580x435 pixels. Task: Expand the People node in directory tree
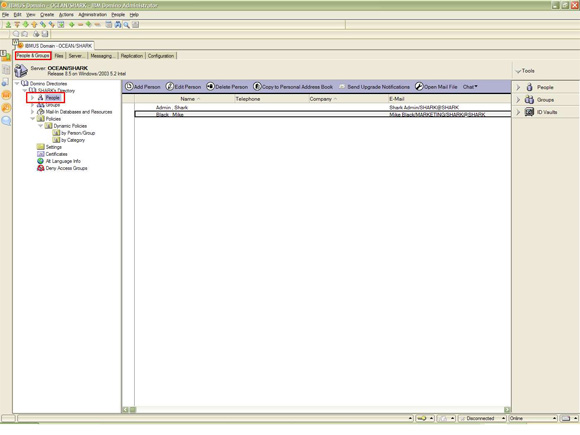(33, 98)
